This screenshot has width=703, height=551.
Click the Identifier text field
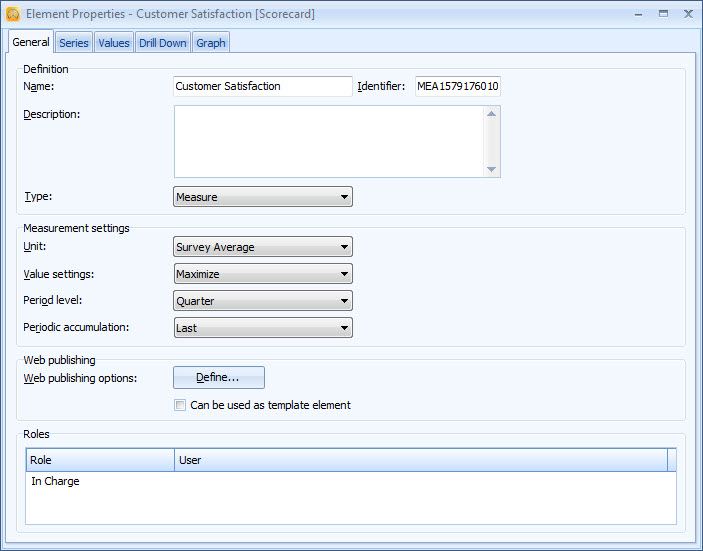pos(457,86)
